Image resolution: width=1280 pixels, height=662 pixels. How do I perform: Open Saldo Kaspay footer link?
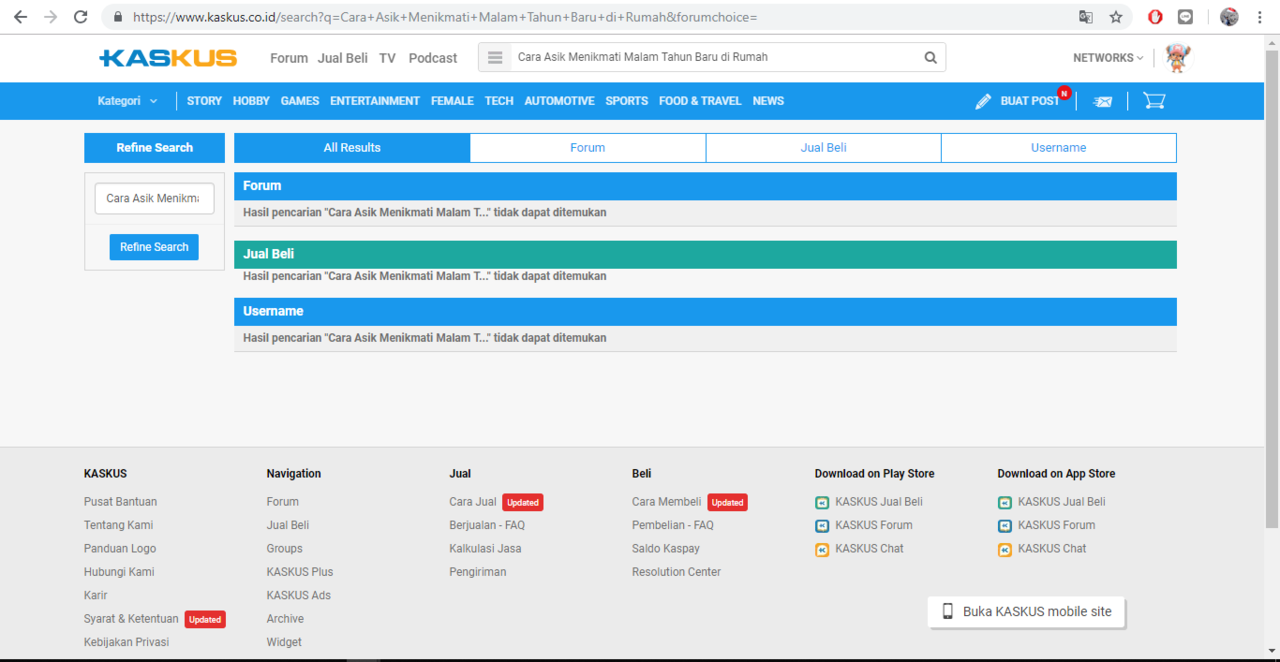[x=666, y=549]
